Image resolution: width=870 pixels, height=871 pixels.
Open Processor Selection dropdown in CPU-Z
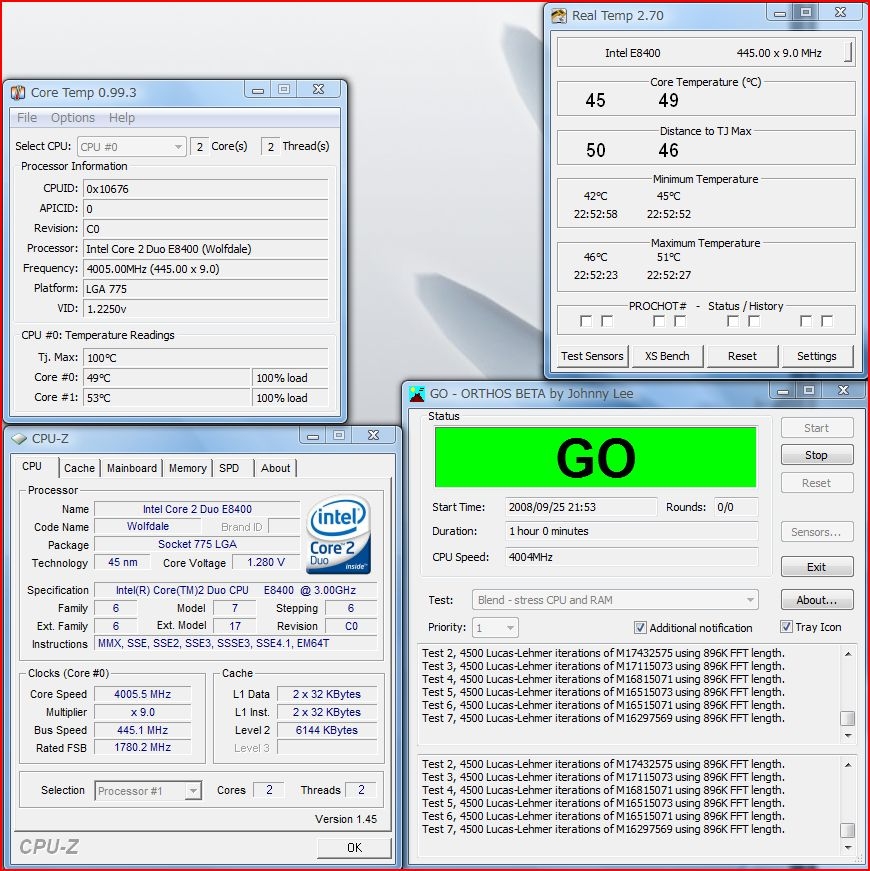click(148, 790)
